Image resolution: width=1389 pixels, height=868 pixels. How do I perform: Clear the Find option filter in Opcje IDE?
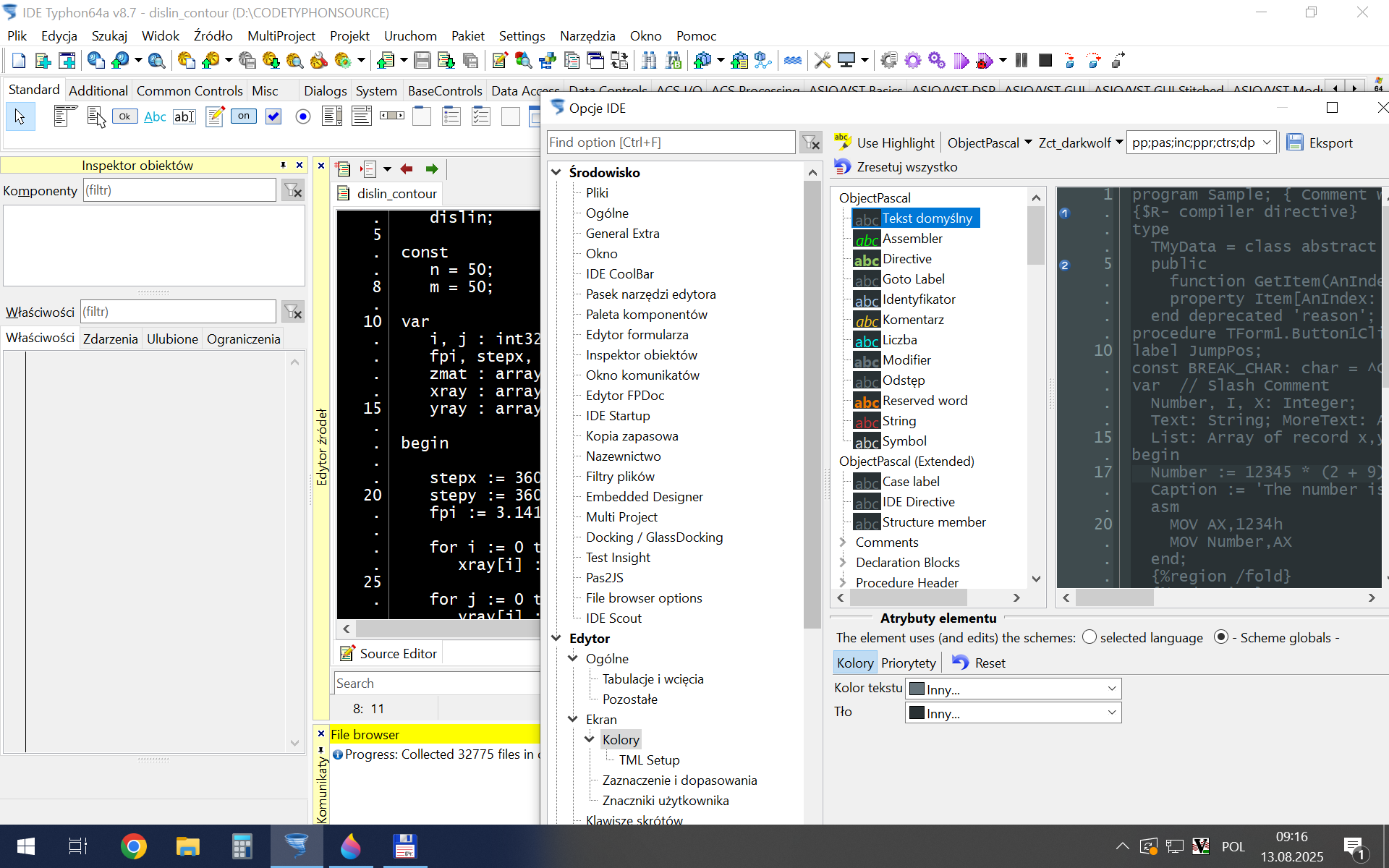[811, 142]
